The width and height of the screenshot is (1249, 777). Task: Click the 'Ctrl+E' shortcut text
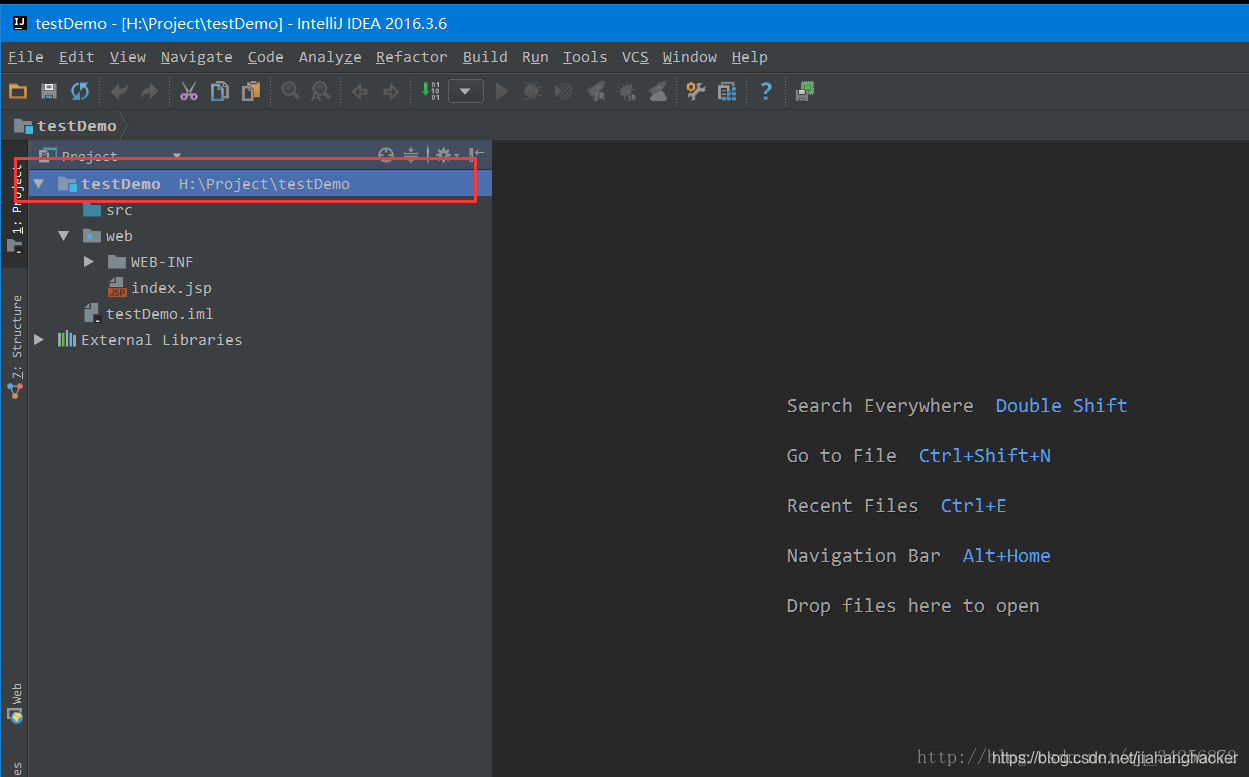click(x=973, y=505)
